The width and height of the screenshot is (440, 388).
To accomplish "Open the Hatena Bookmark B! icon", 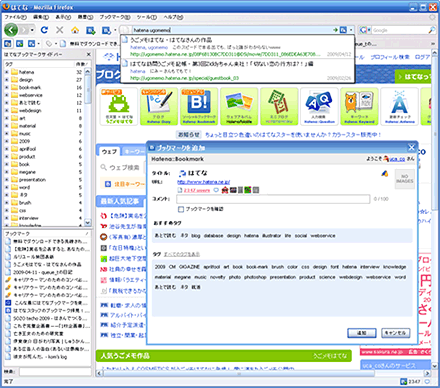I will (x=199, y=106).
